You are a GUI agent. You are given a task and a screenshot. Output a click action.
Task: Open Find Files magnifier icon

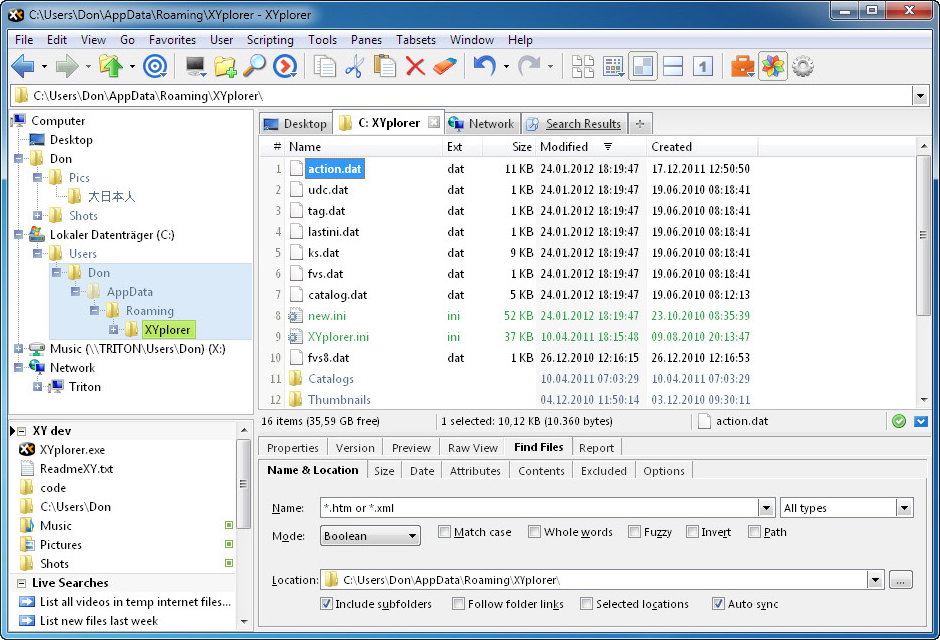coord(254,66)
